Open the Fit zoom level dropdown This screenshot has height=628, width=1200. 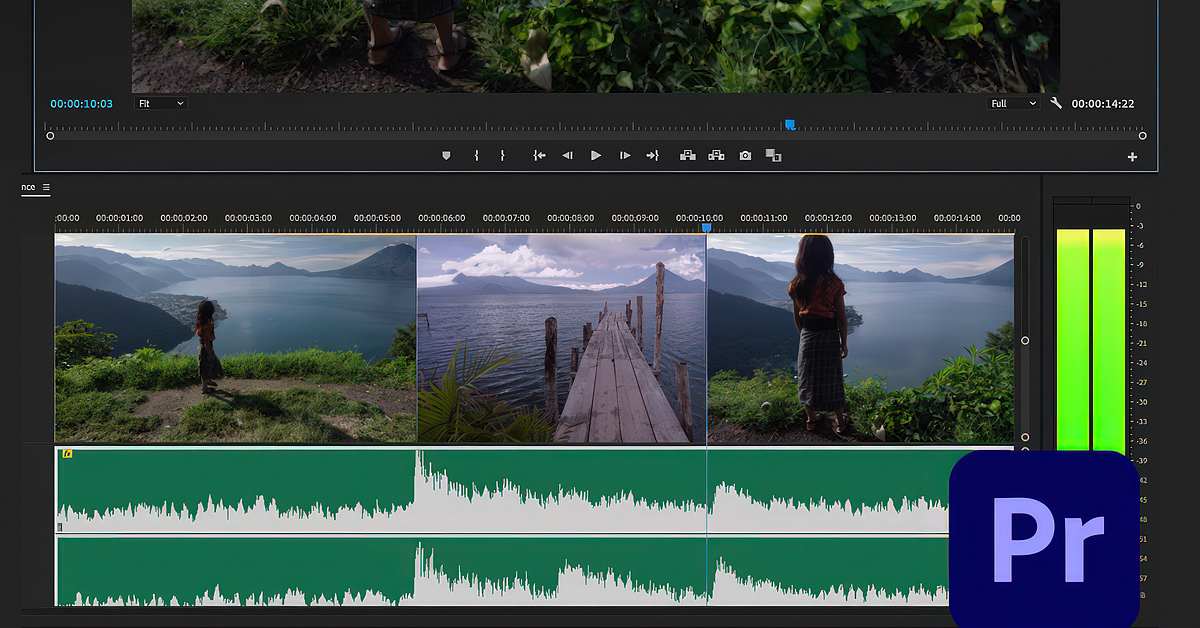[160, 103]
